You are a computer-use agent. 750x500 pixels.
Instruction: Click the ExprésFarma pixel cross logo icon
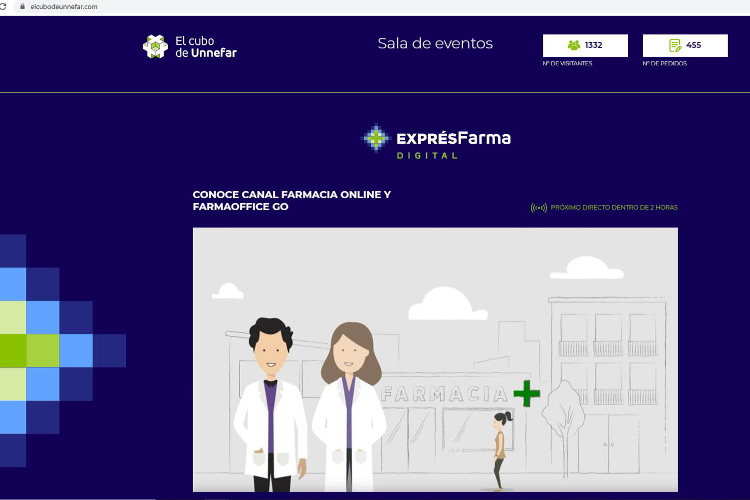tap(376, 138)
